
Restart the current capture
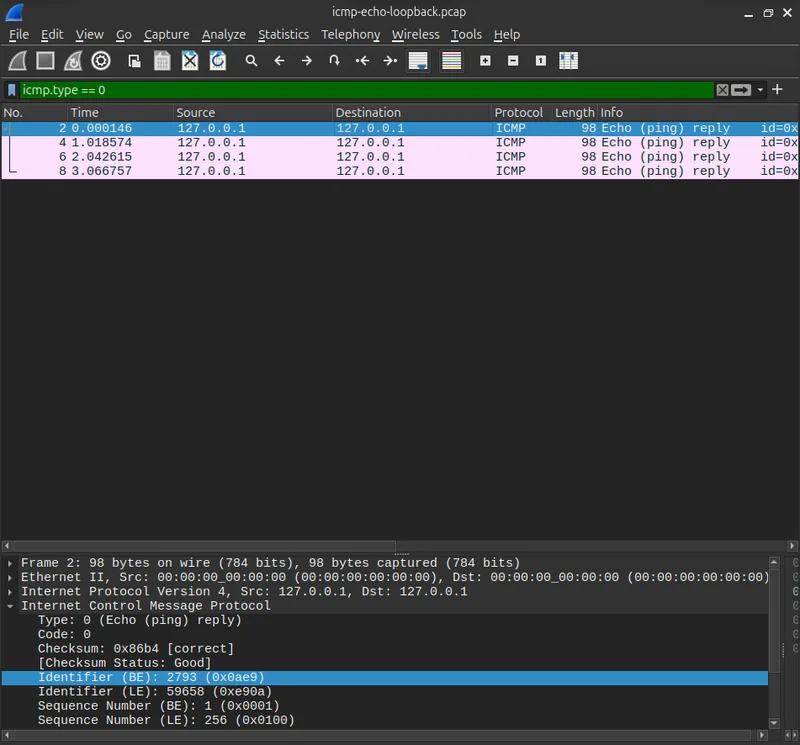(x=73, y=61)
